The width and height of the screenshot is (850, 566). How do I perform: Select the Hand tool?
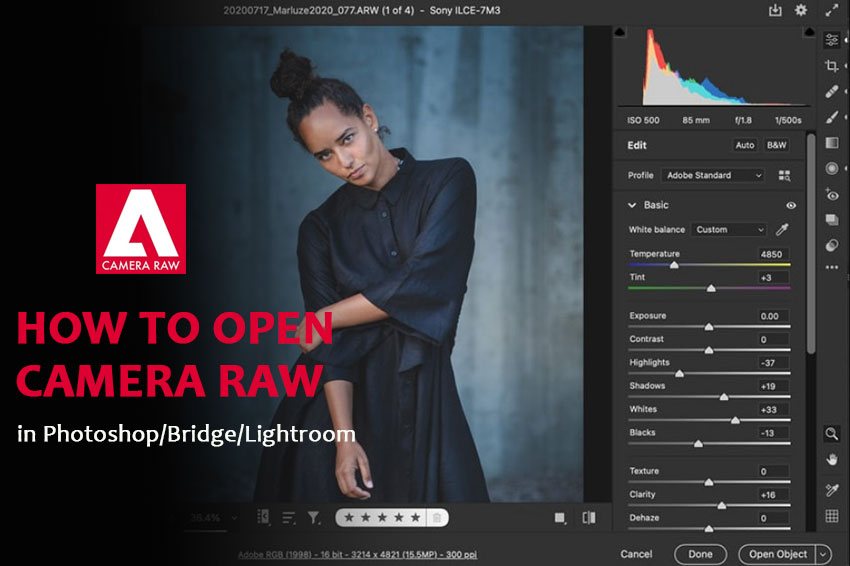[x=832, y=460]
